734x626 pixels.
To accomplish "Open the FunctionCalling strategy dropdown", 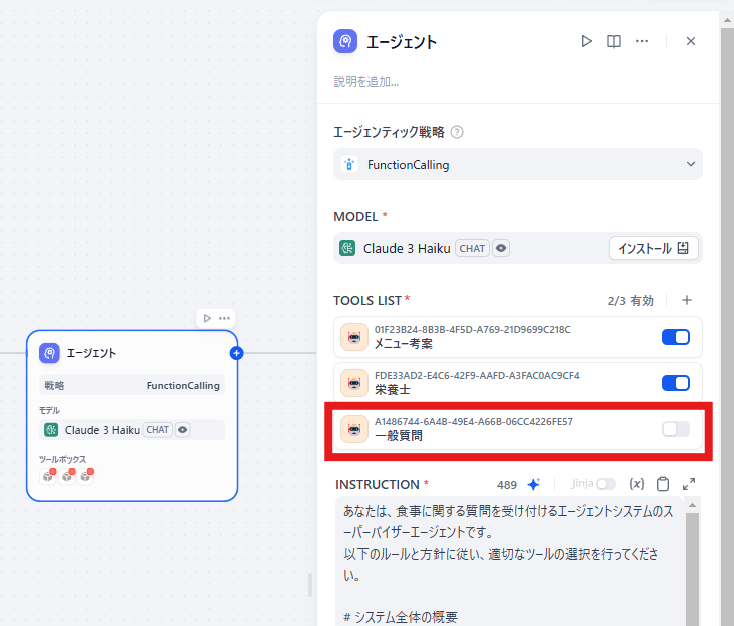I will point(517,164).
